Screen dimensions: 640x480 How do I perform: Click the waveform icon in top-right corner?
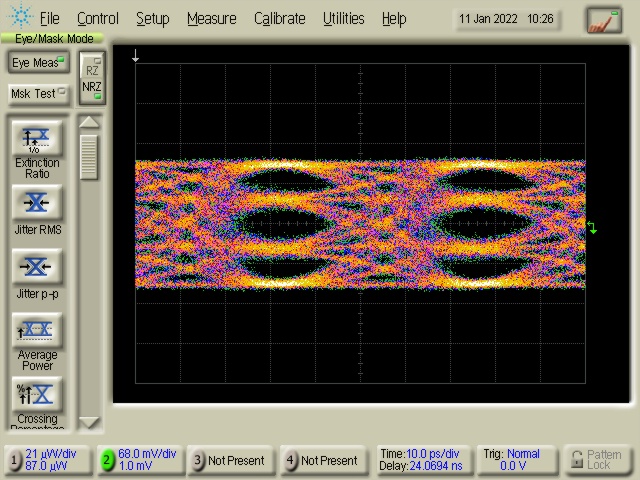603,19
